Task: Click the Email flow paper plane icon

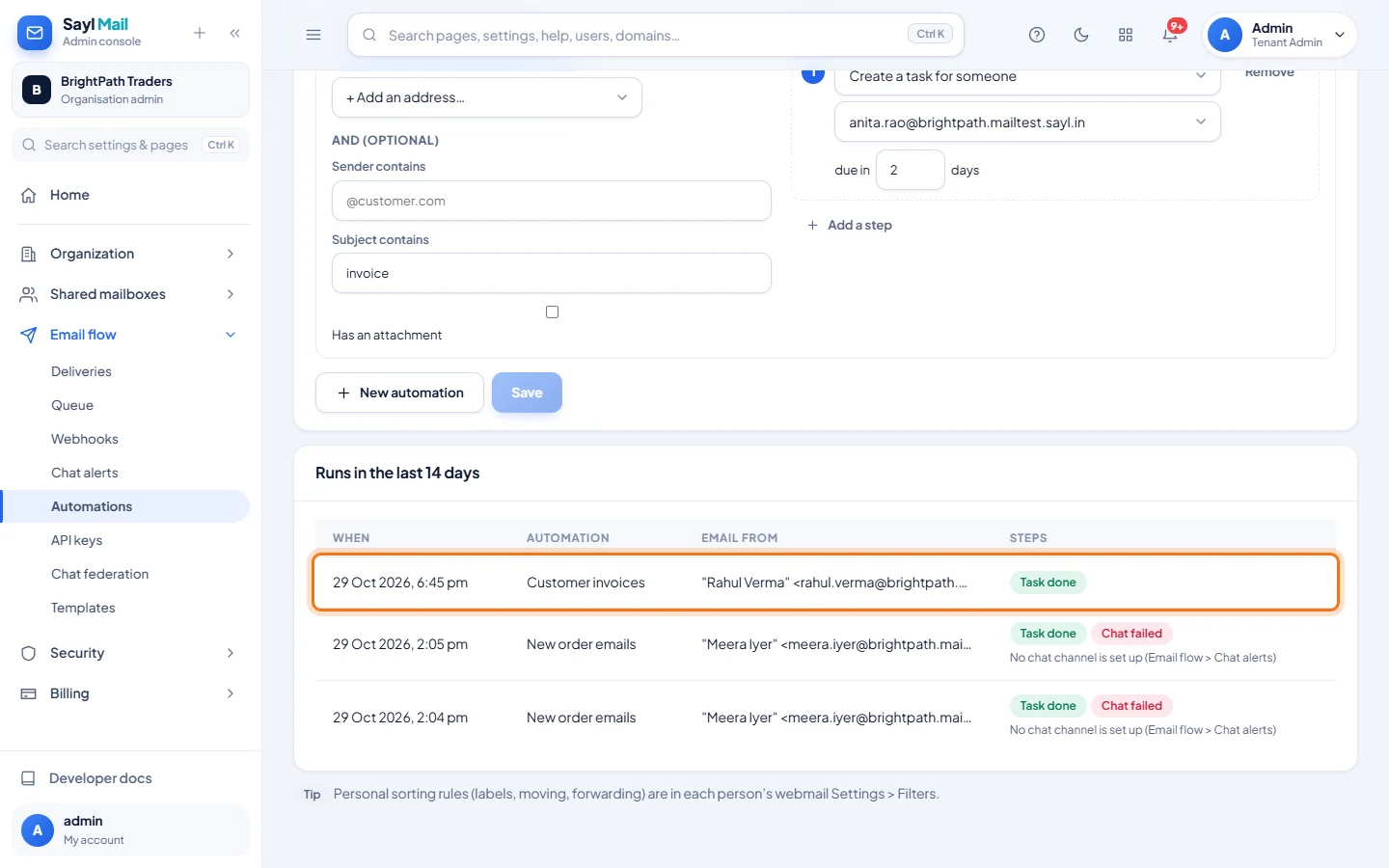Action: (29, 335)
